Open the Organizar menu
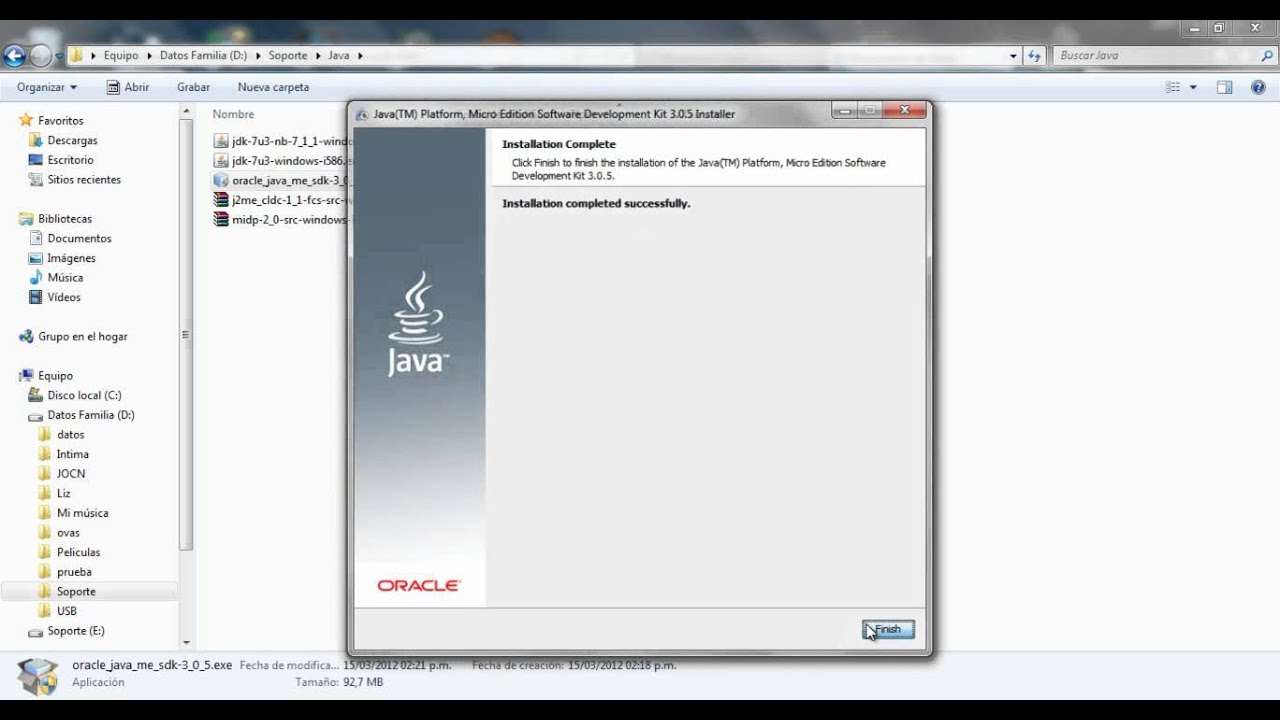 (47, 87)
